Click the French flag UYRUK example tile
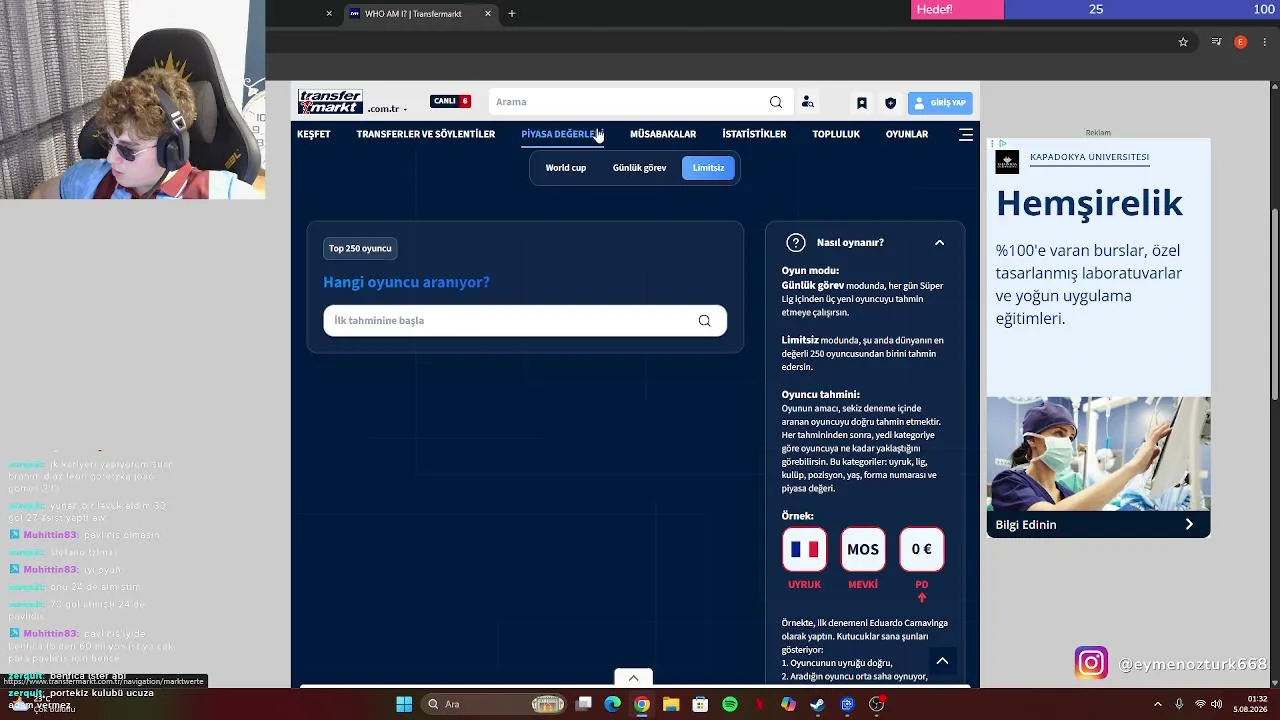The height and width of the screenshot is (720, 1280). (804, 549)
